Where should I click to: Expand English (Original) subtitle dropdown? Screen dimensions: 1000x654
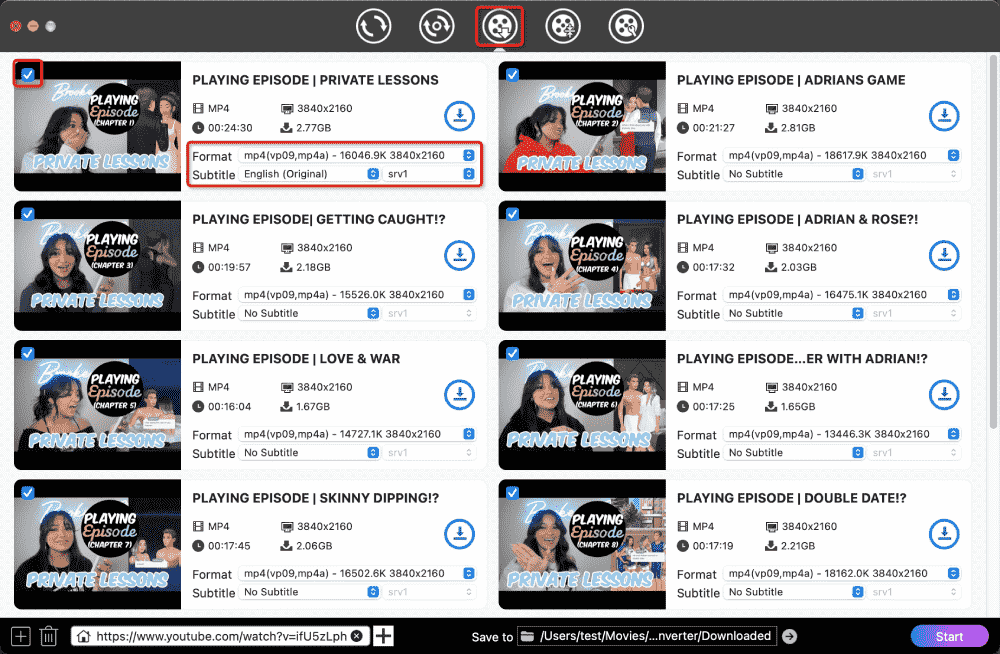pyautogui.click(x=310, y=174)
